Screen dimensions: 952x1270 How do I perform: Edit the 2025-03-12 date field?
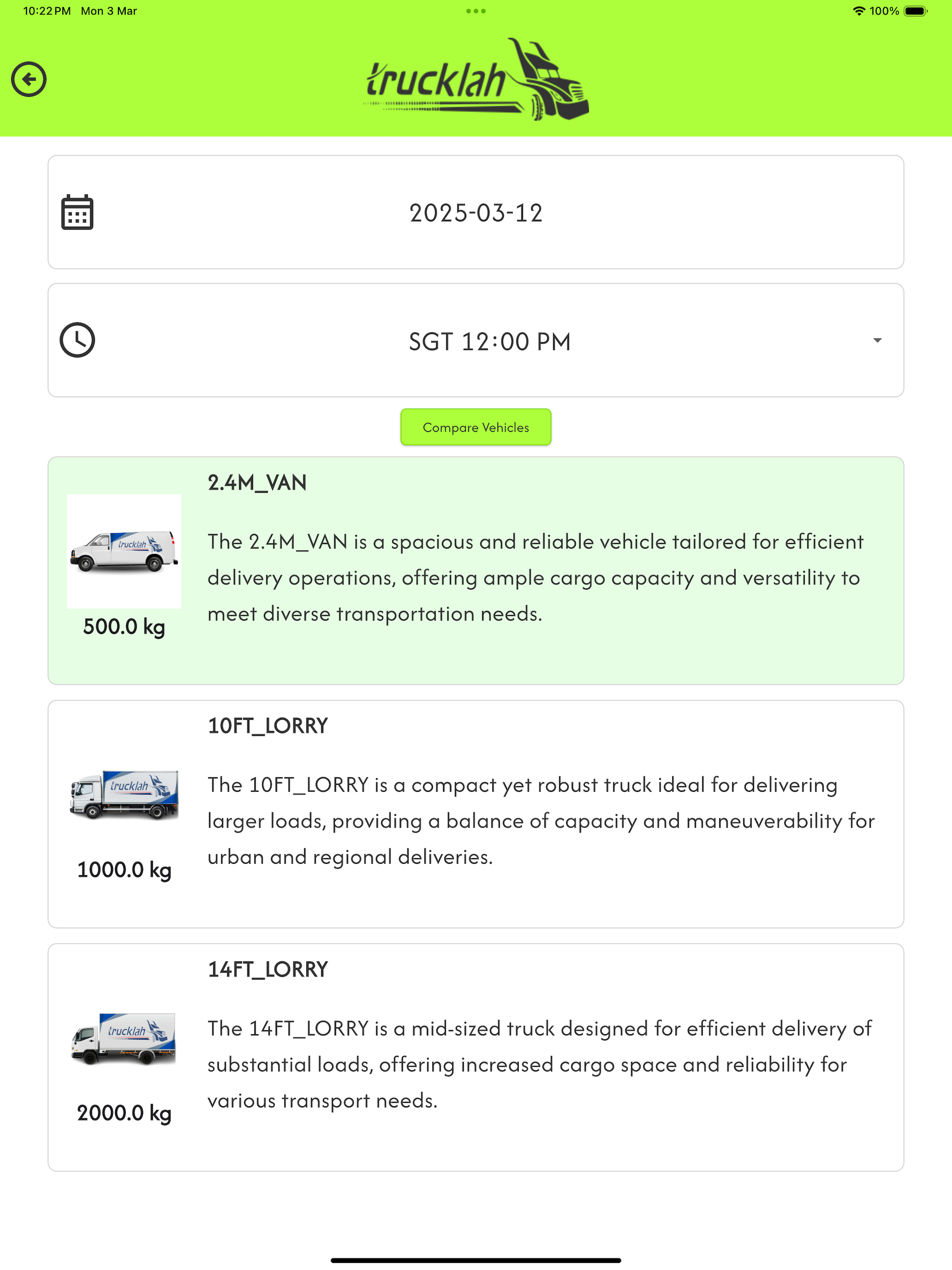click(476, 212)
